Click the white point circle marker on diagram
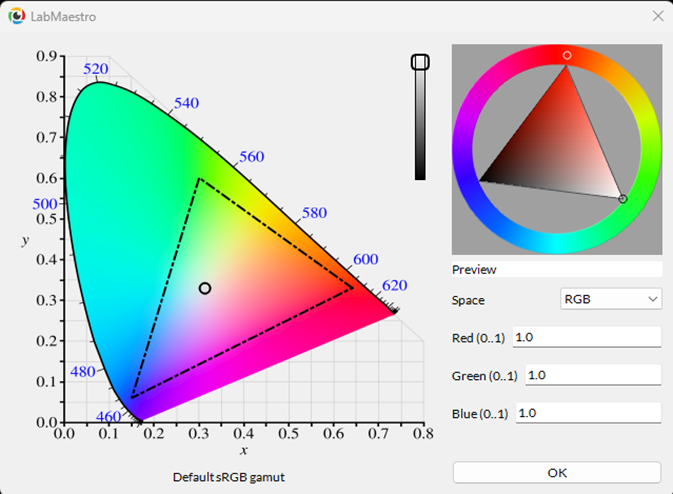The height and width of the screenshot is (494, 673). coord(205,288)
